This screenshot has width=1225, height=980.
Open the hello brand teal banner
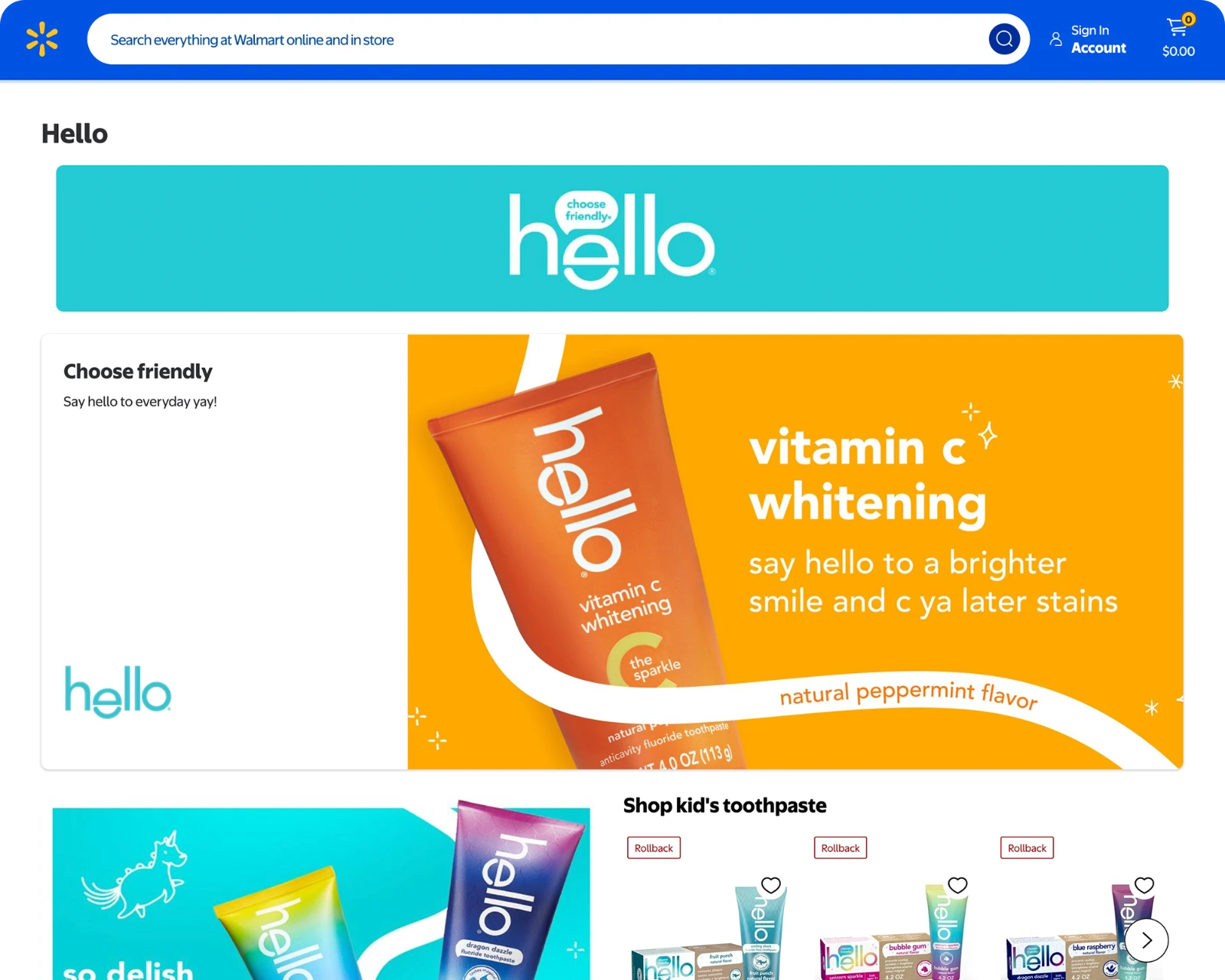[x=612, y=238]
